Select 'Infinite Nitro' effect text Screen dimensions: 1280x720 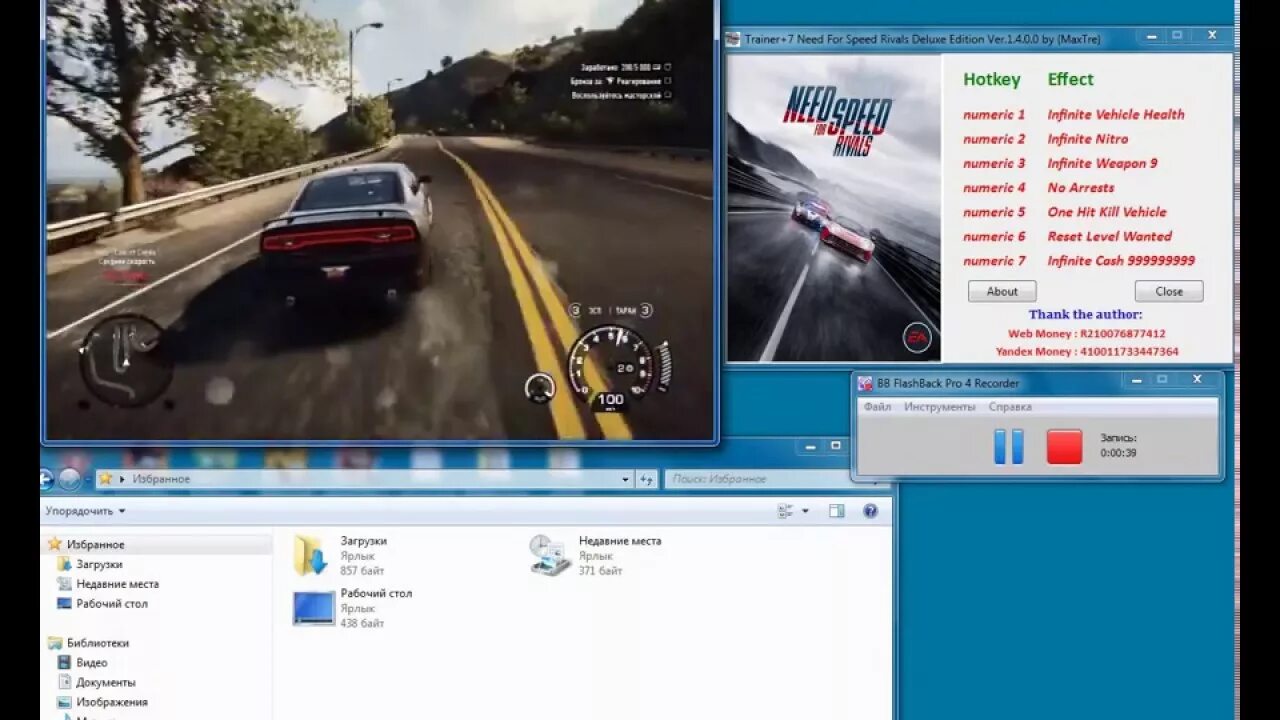pos(1087,139)
